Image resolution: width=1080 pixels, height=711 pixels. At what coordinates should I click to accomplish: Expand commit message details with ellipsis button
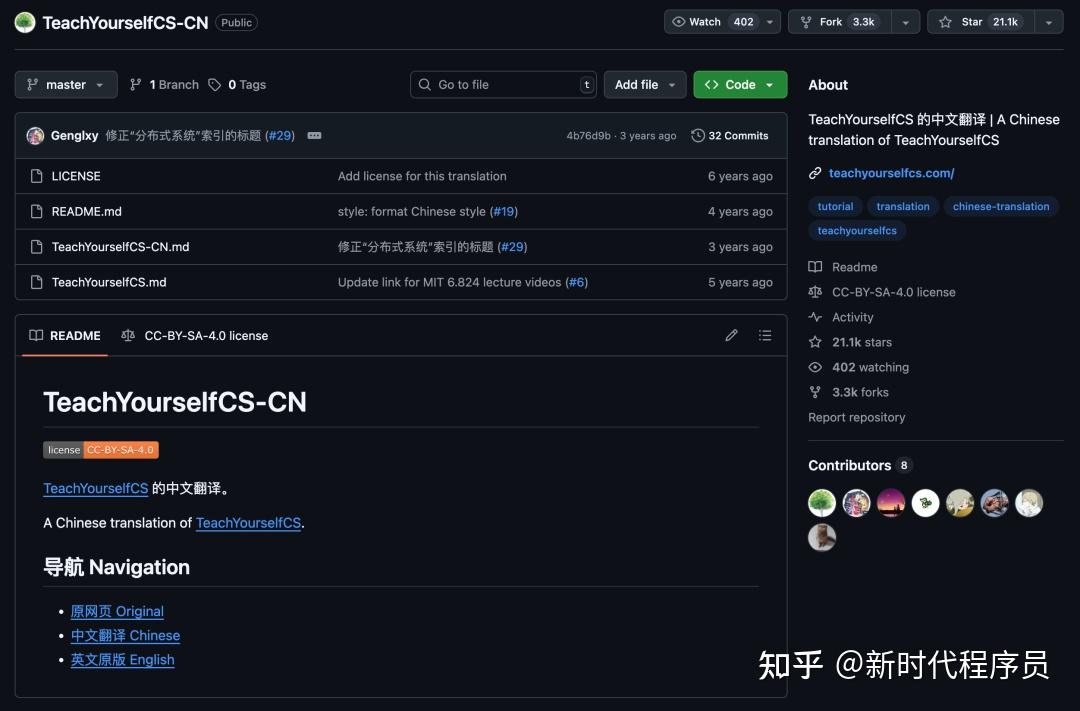click(314, 136)
